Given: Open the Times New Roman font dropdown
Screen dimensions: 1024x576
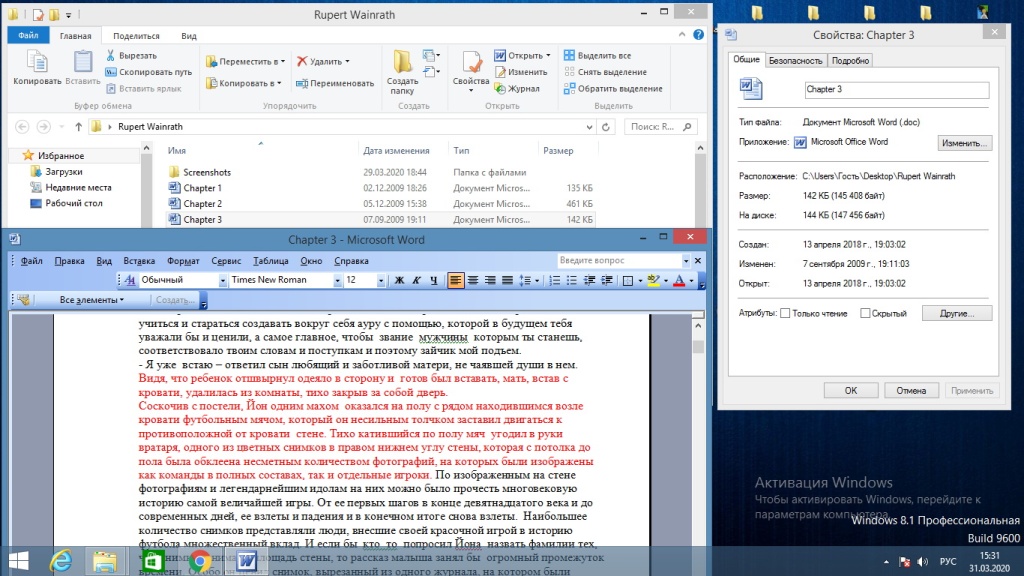Looking at the screenshot, I should pyautogui.click(x=338, y=280).
